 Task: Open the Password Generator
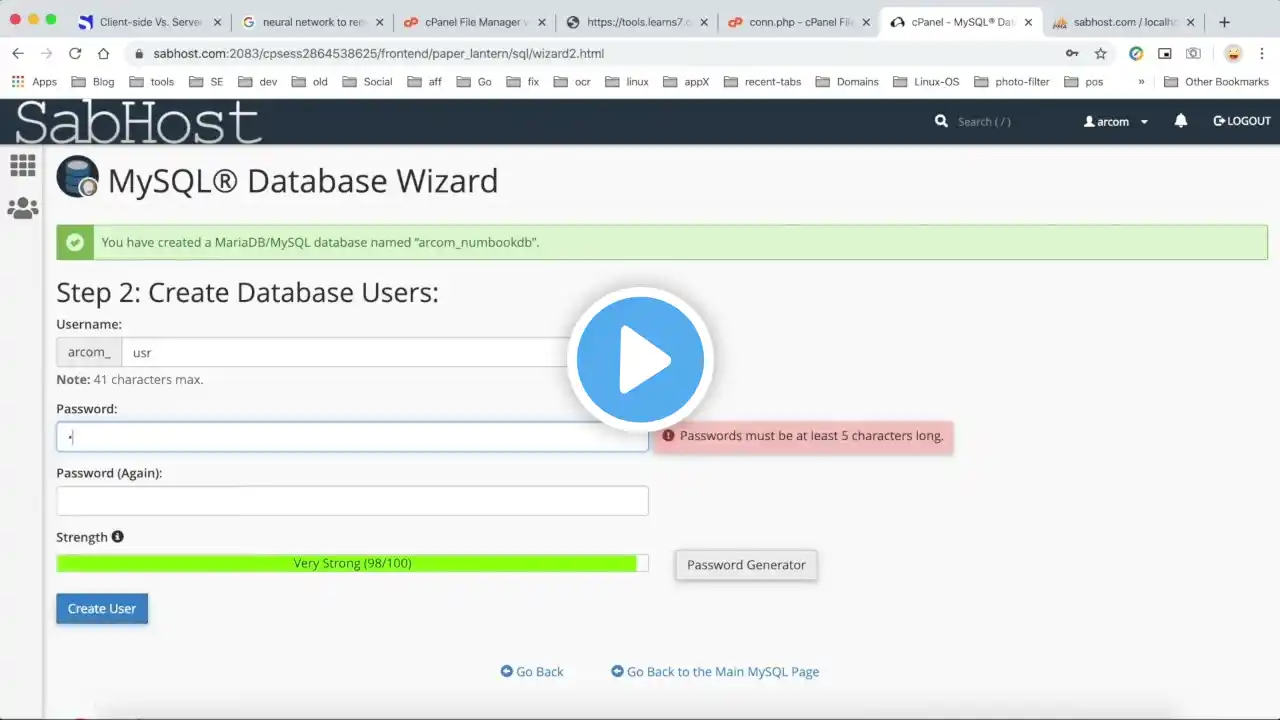coord(746,565)
